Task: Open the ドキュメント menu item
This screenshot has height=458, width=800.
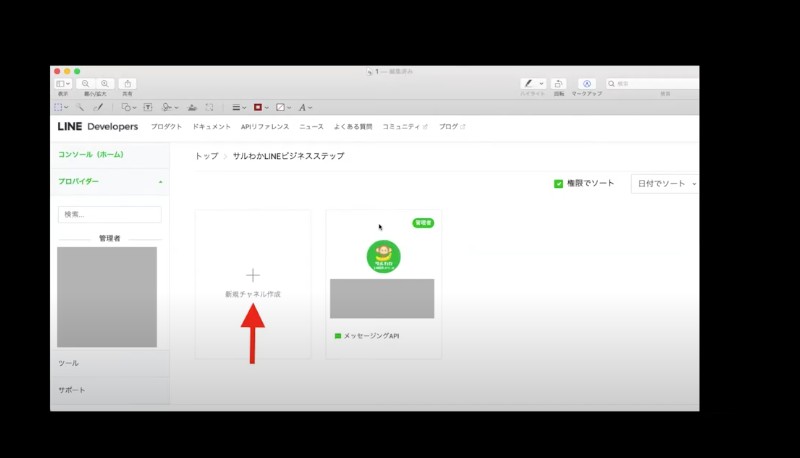Action: (211, 126)
